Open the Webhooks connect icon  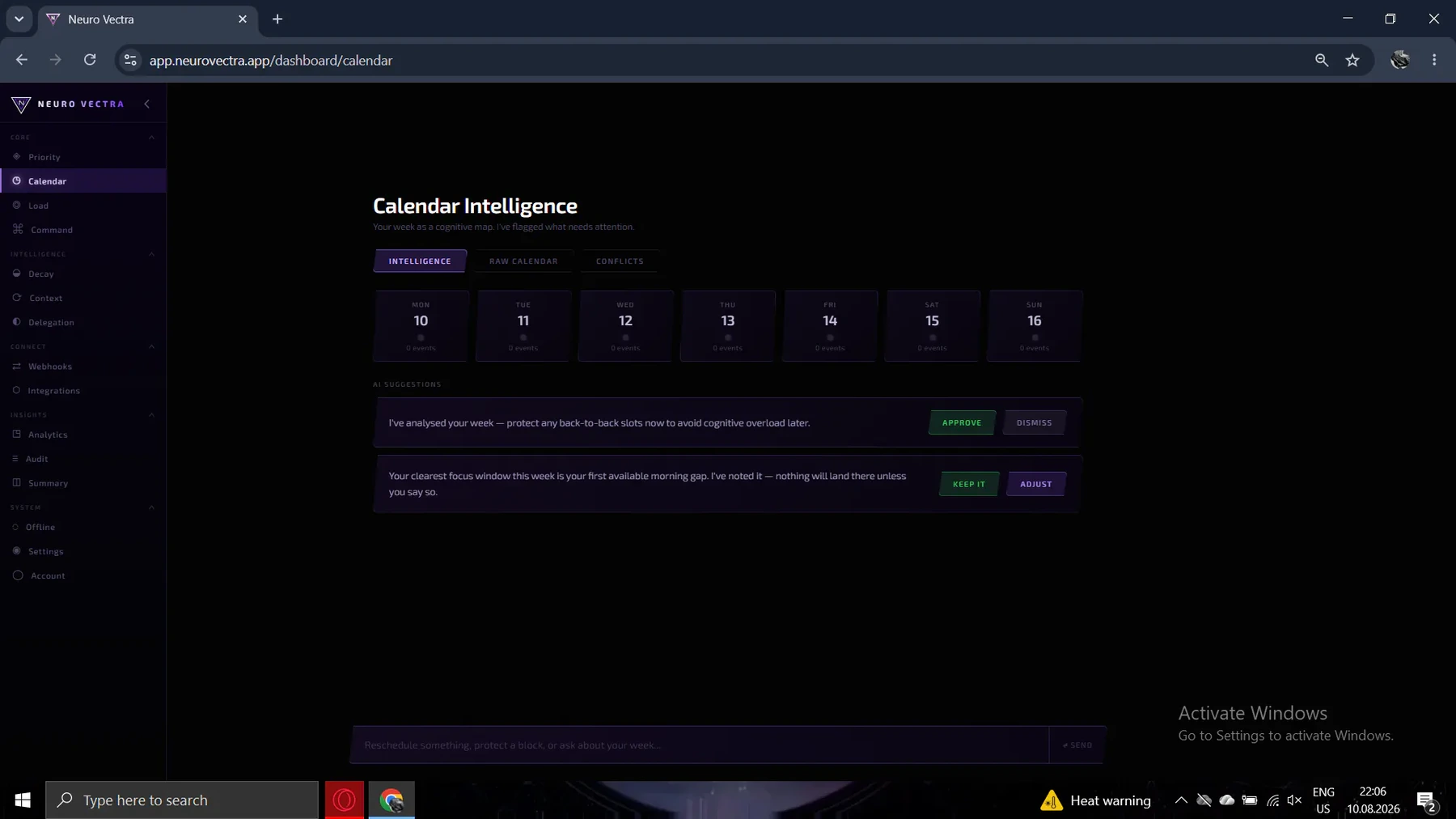coord(16,366)
